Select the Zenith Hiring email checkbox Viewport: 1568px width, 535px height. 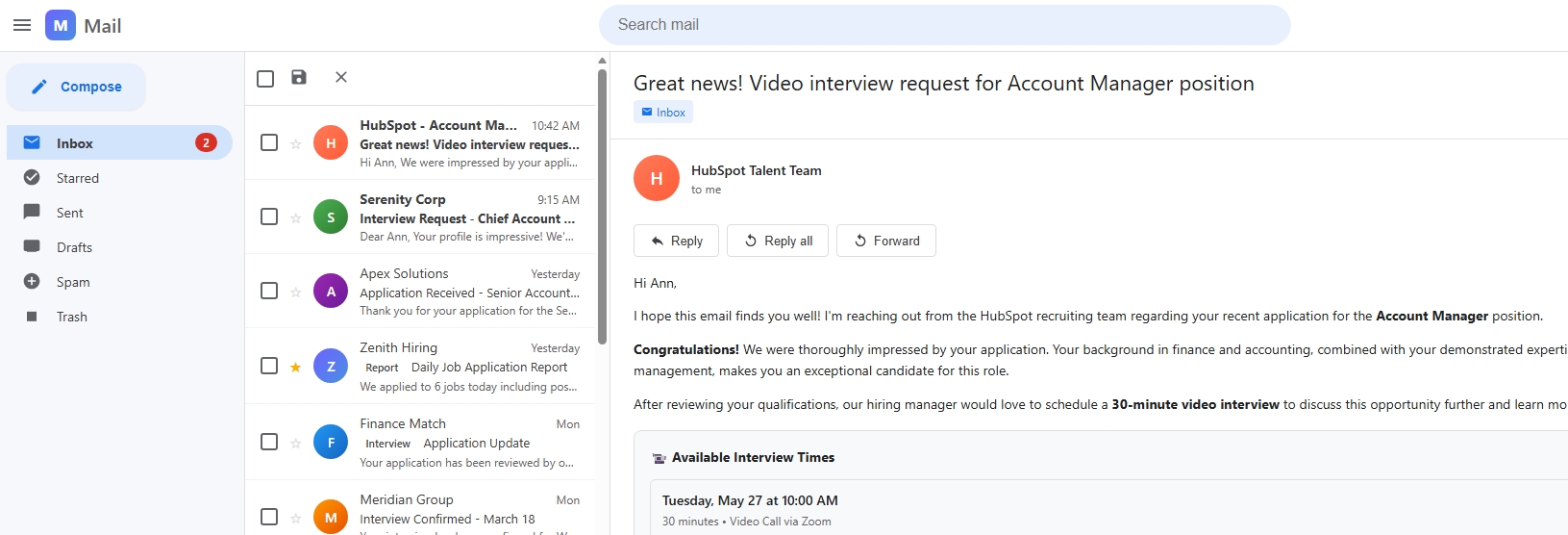(x=269, y=366)
